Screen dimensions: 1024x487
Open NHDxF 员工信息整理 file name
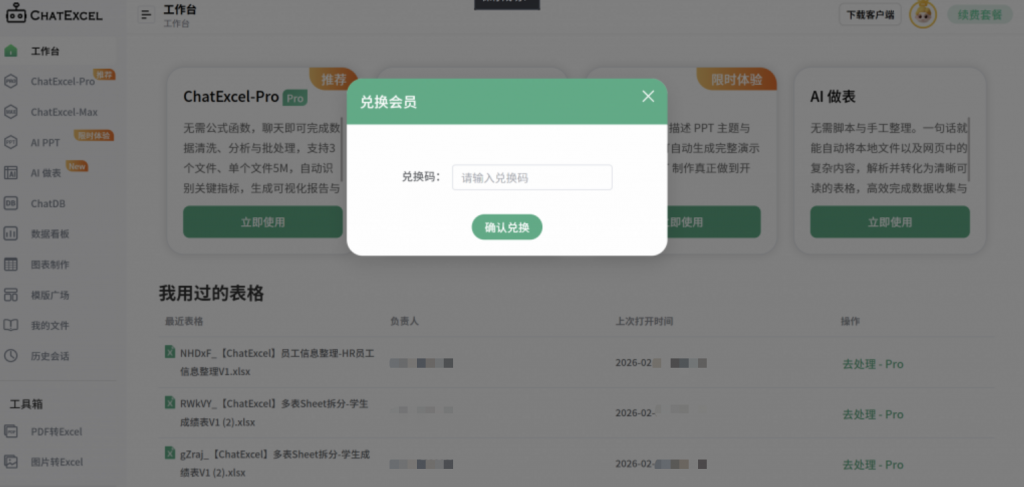click(x=278, y=362)
